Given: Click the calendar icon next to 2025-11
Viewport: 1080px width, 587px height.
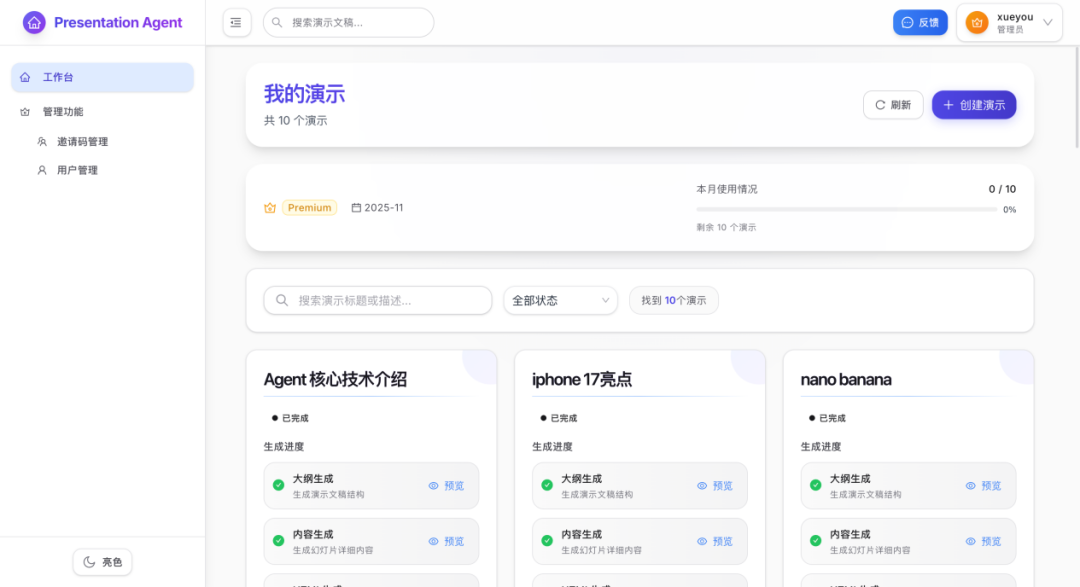Looking at the screenshot, I should click(356, 208).
